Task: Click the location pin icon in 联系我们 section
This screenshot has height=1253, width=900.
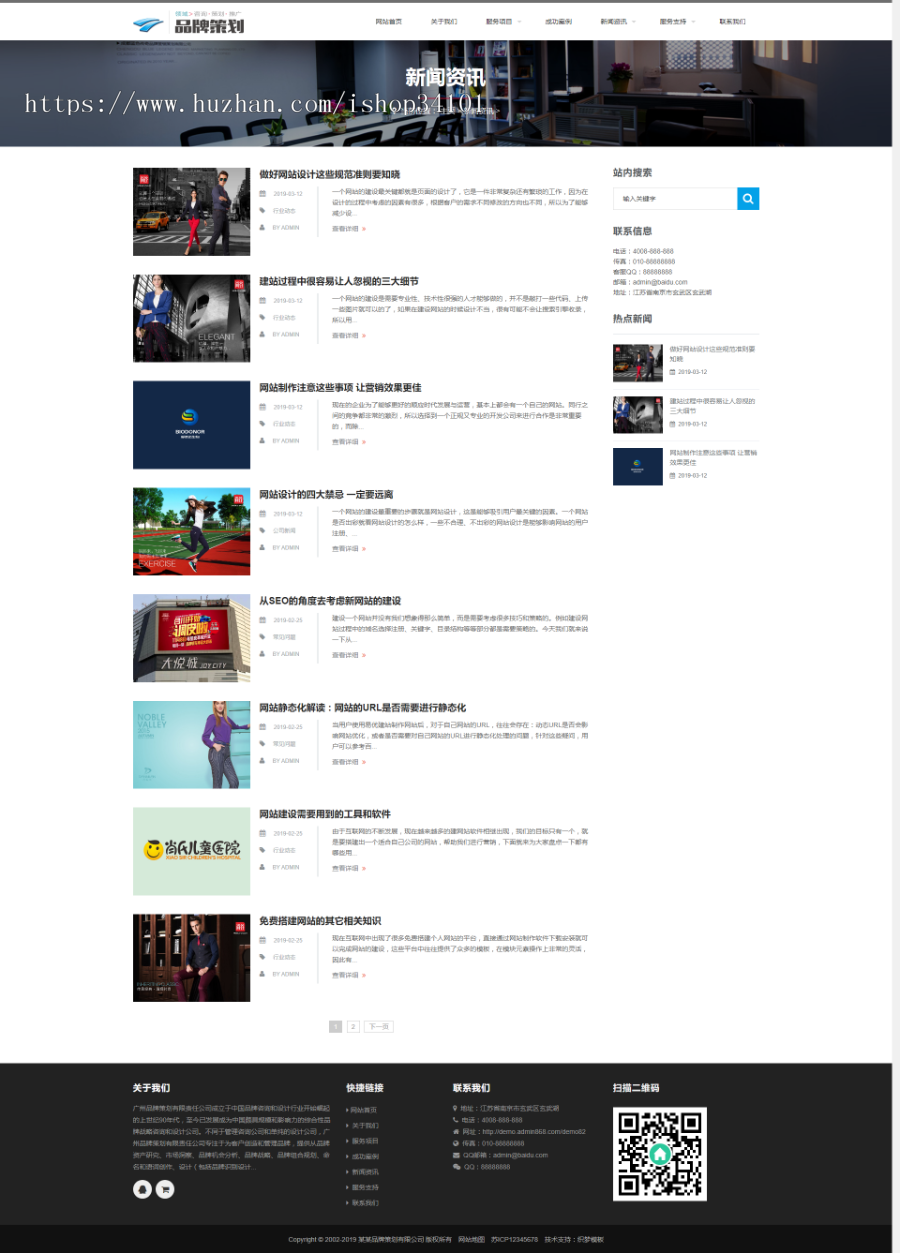Action: [x=455, y=1108]
